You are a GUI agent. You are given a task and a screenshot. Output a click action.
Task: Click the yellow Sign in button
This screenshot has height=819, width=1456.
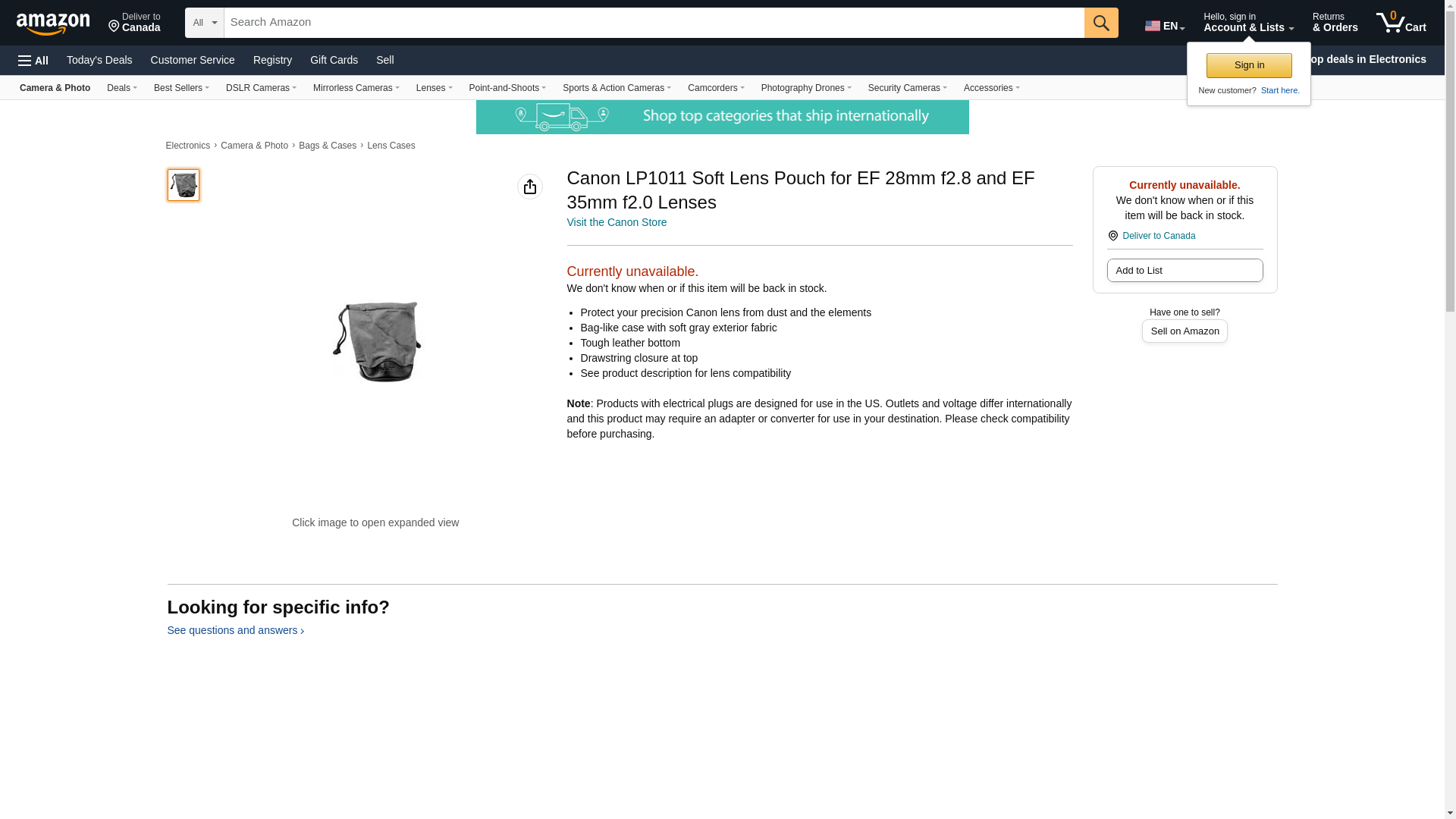click(x=1249, y=65)
